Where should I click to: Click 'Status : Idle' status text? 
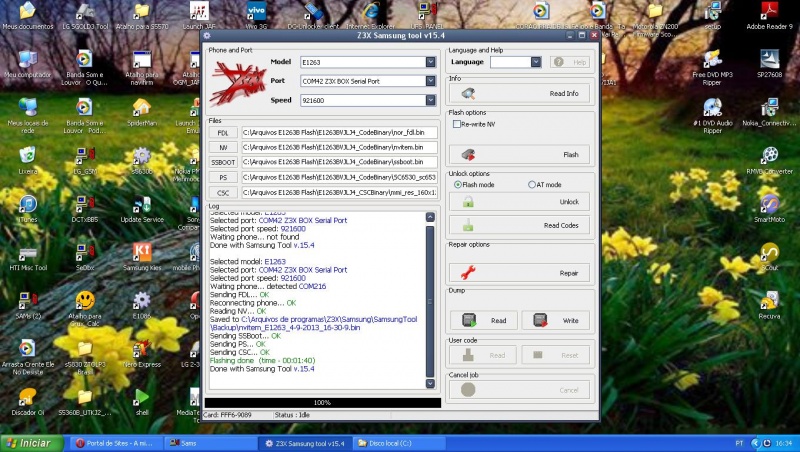click(292, 415)
